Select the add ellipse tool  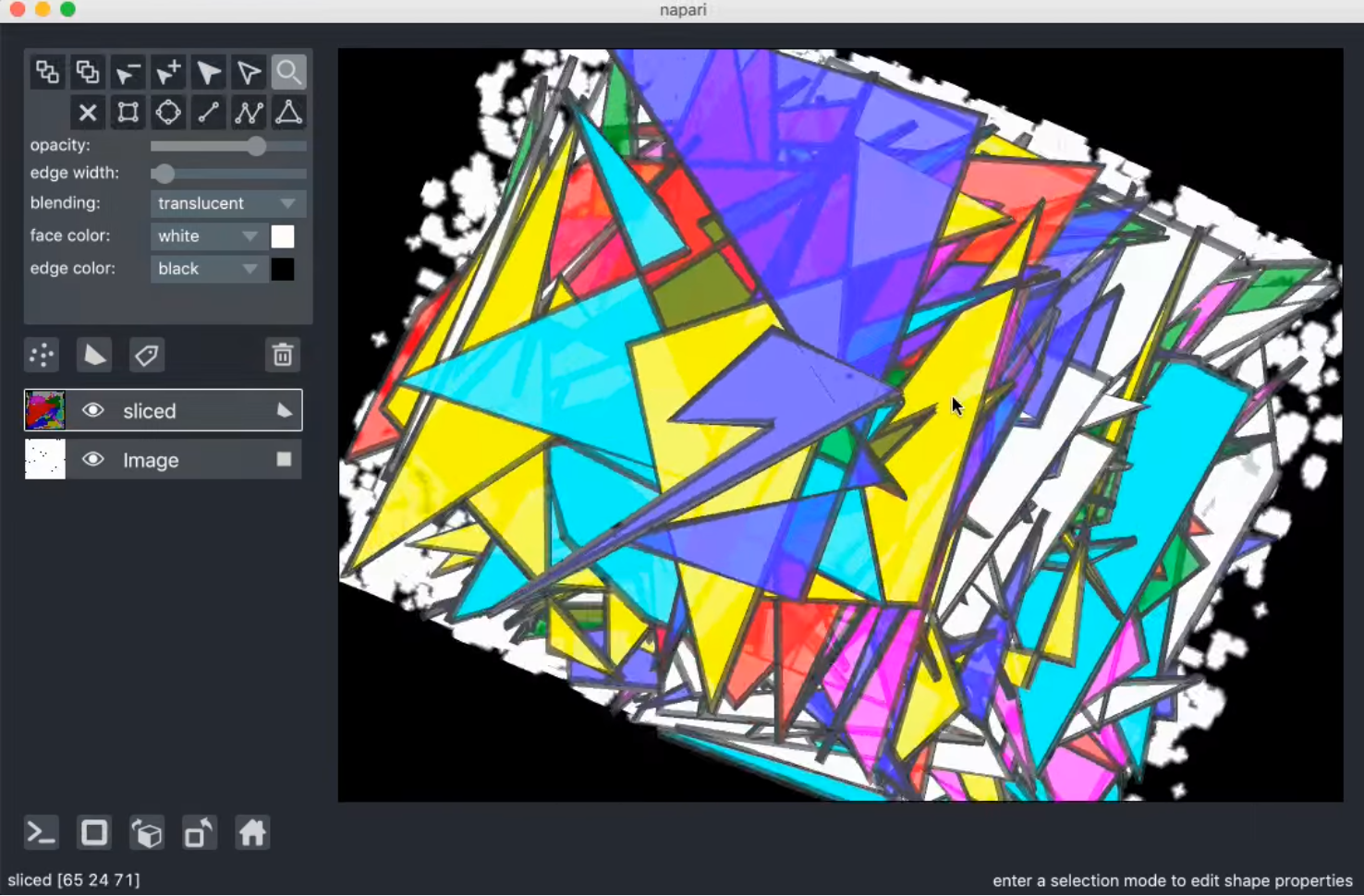(x=167, y=112)
